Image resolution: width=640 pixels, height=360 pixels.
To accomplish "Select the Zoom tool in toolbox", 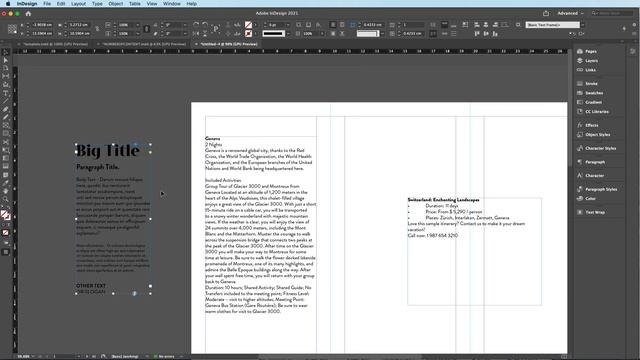I will pos(6,199).
